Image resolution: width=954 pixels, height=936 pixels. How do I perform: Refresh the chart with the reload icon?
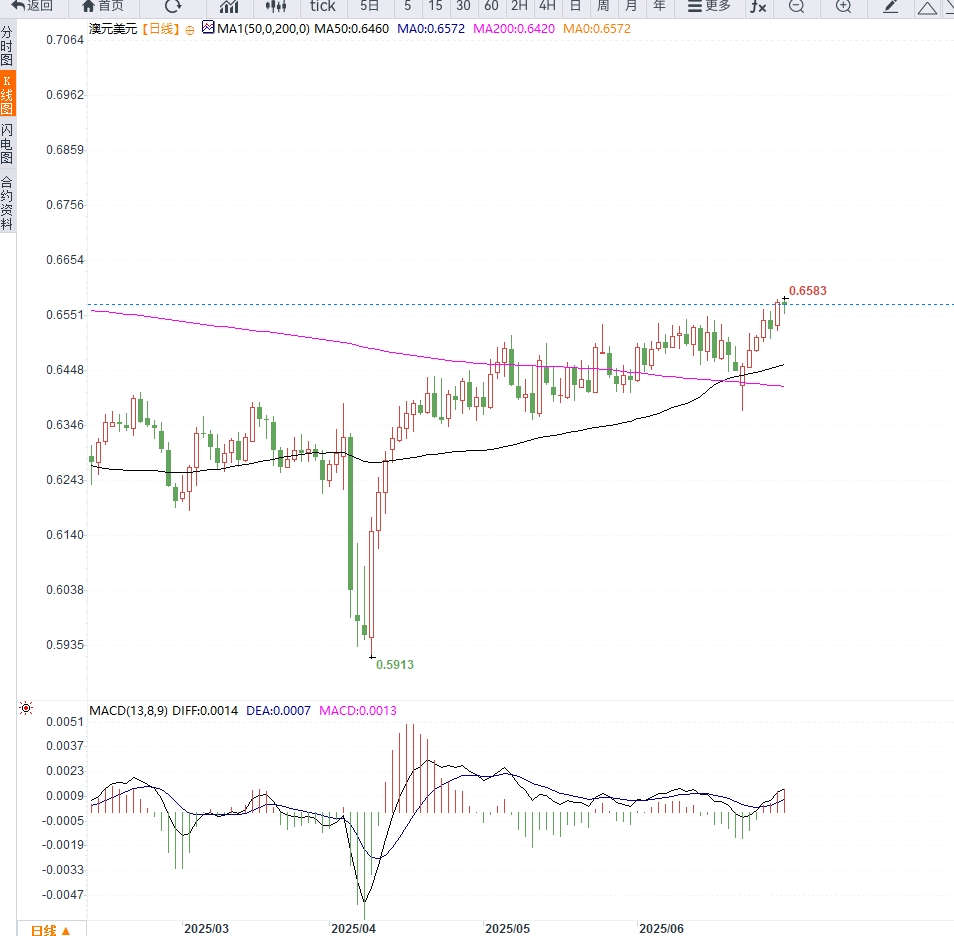point(172,7)
